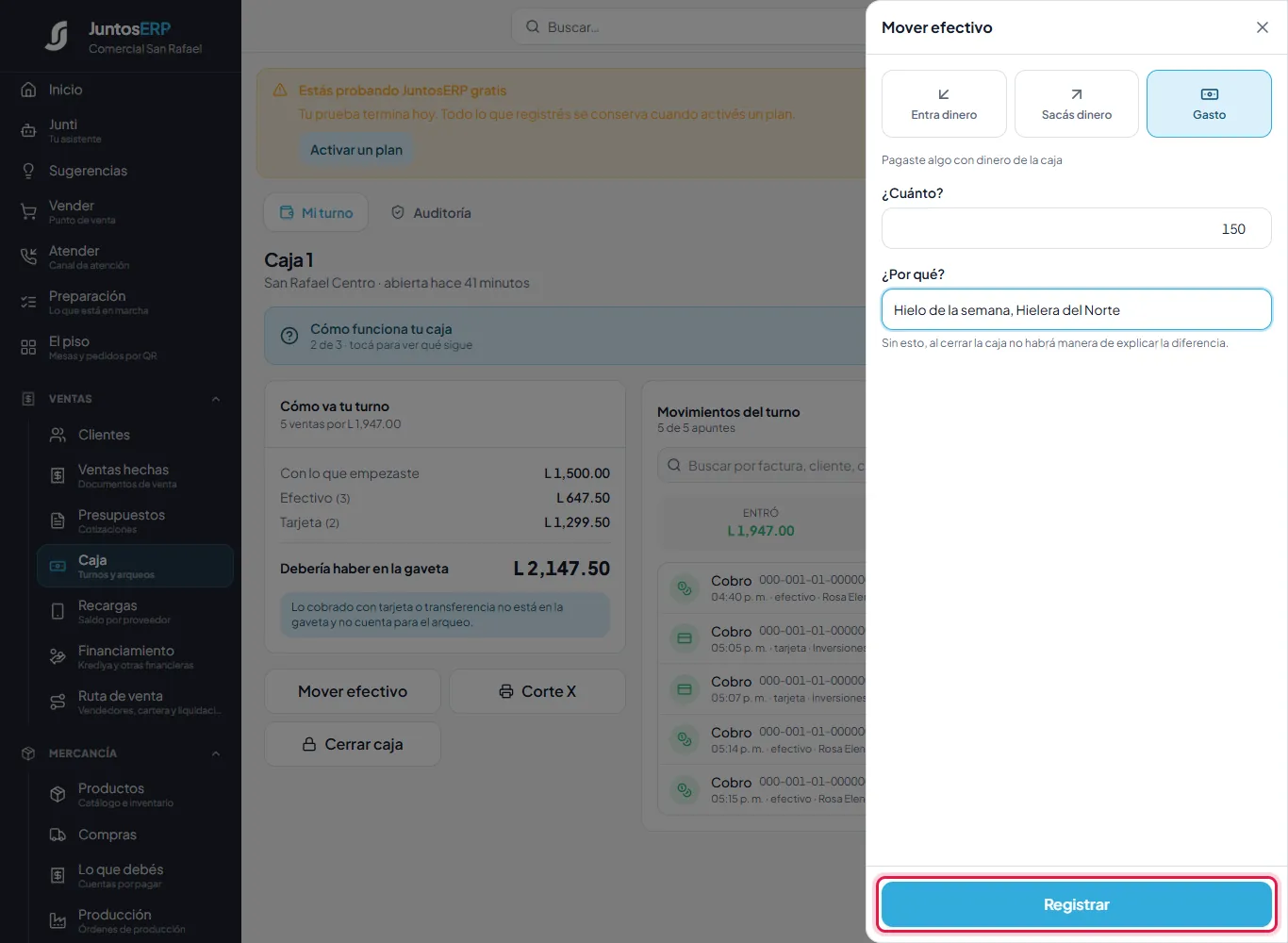1288x943 pixels.
Task: Select the Sacás dinero option
Action: [1077, 104]
